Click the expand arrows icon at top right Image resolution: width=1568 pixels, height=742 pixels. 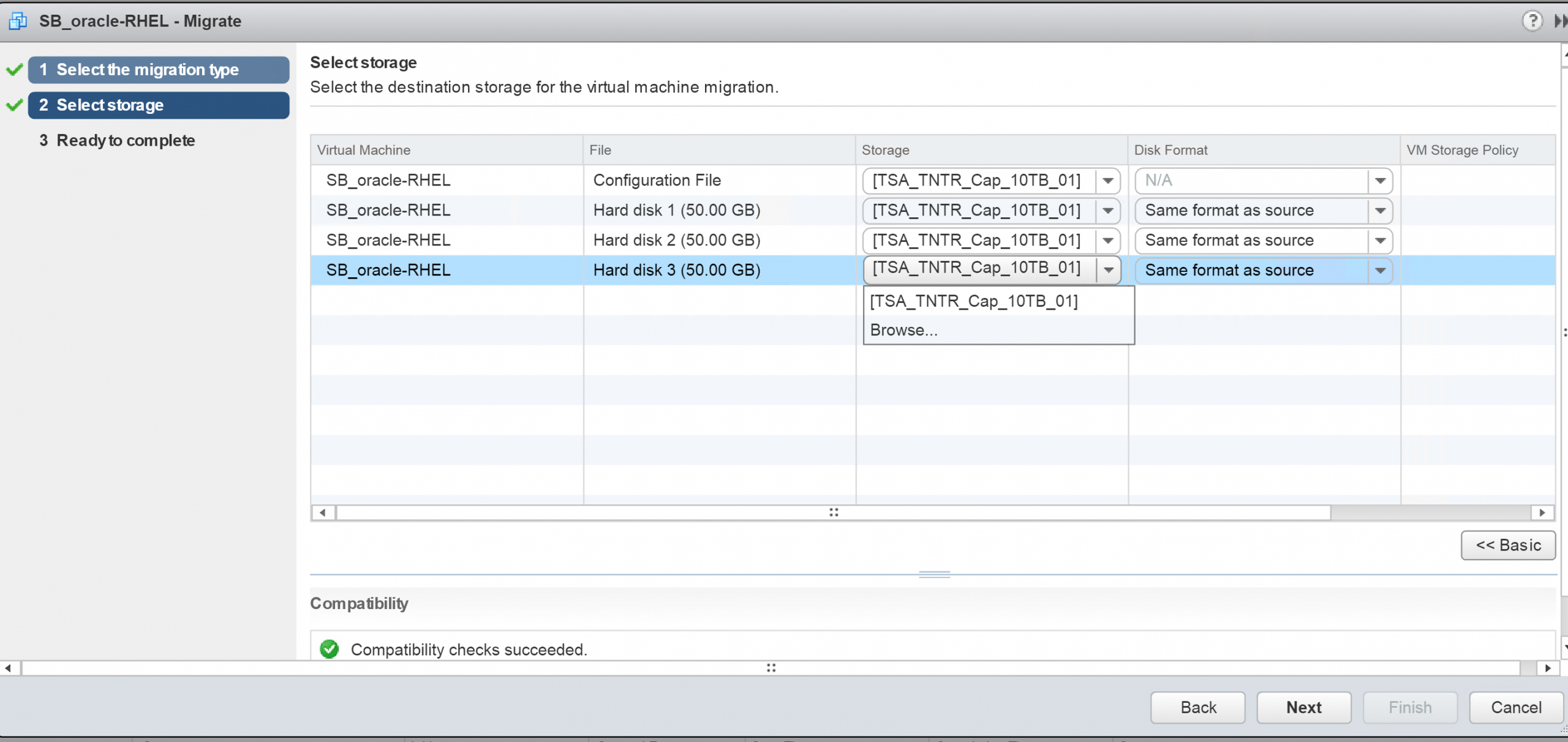point(1559,21)
